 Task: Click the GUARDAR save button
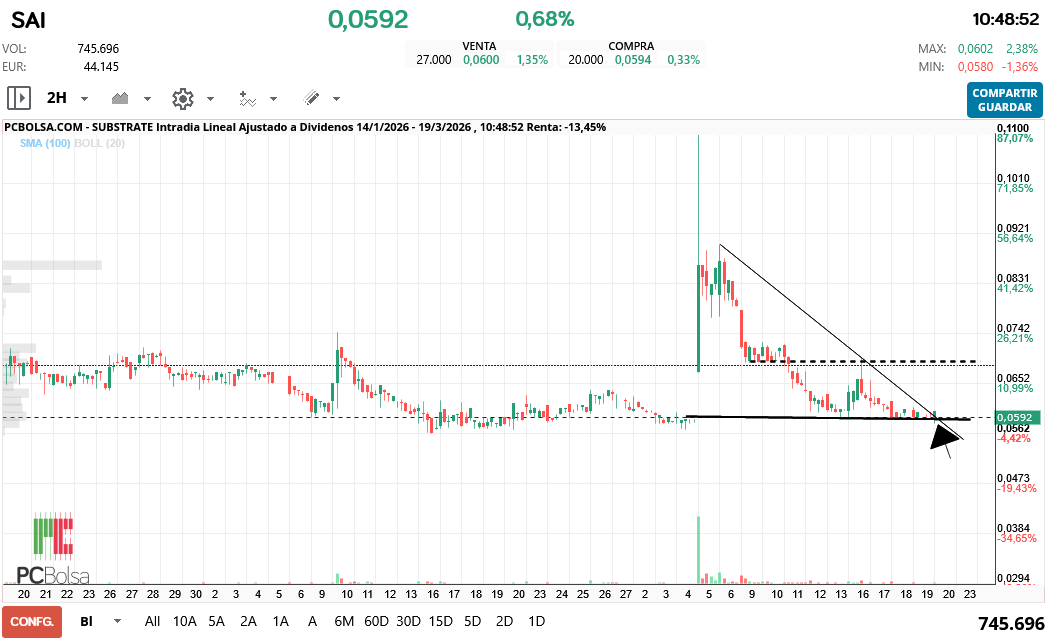coord(1004,105)
